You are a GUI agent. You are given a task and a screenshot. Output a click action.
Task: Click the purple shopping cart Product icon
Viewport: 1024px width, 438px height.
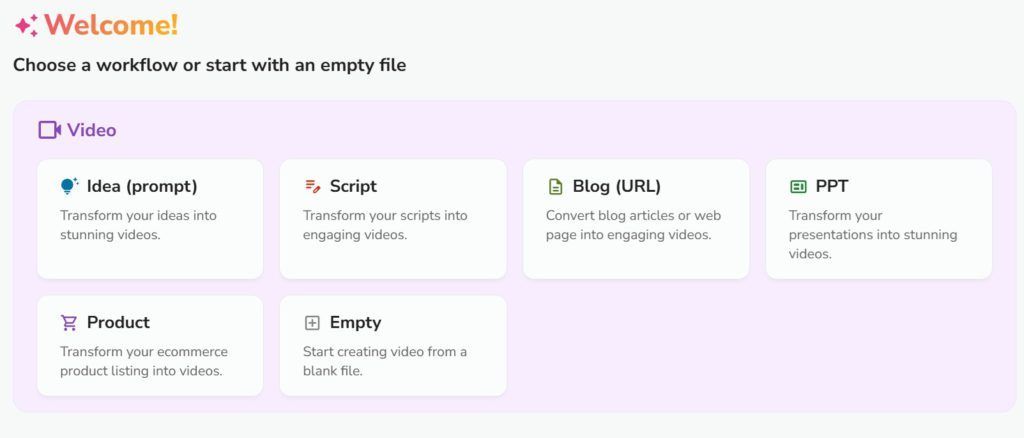tap(69, 322)
